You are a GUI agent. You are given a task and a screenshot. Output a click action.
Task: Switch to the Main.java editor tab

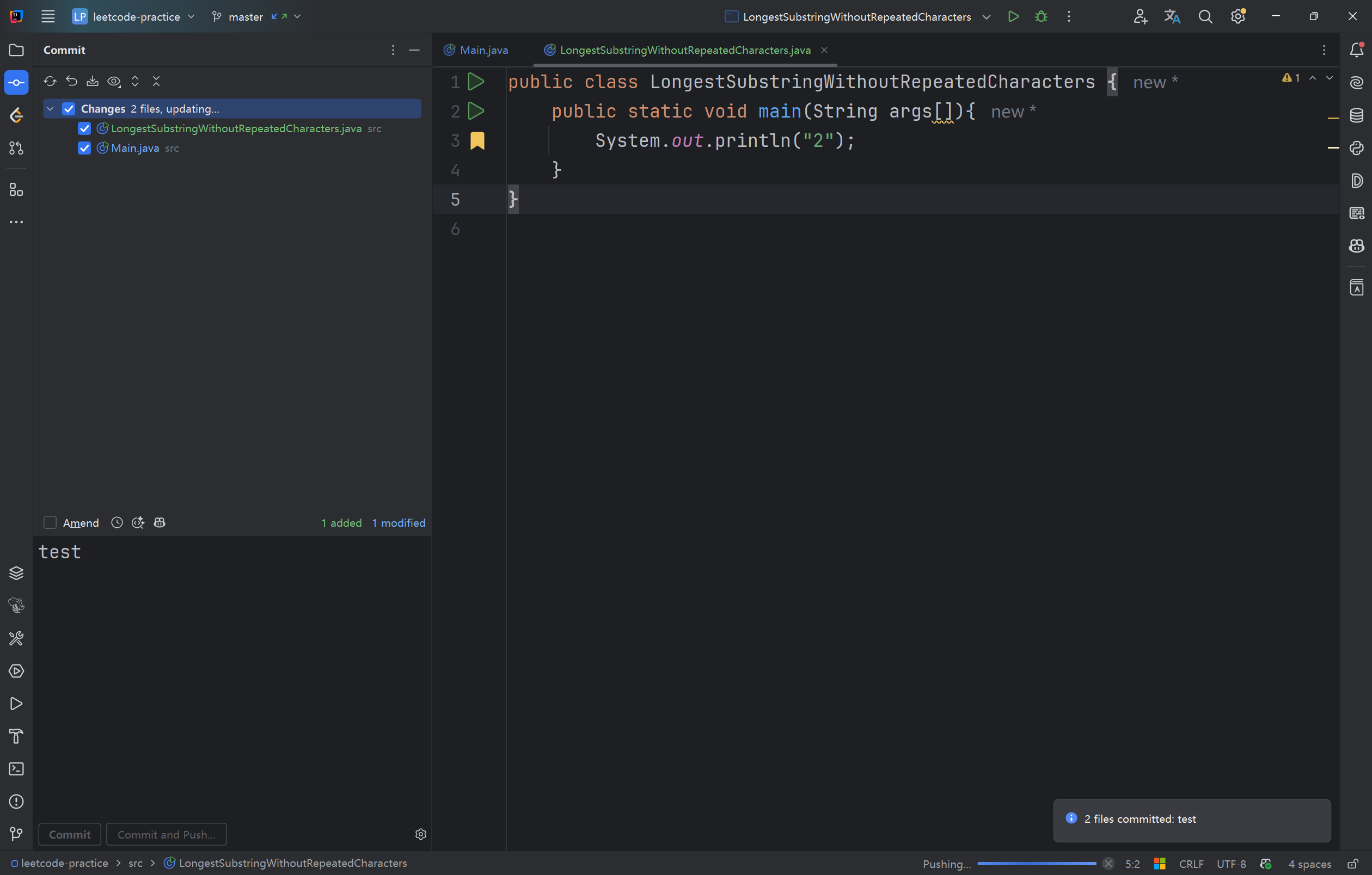483,50
